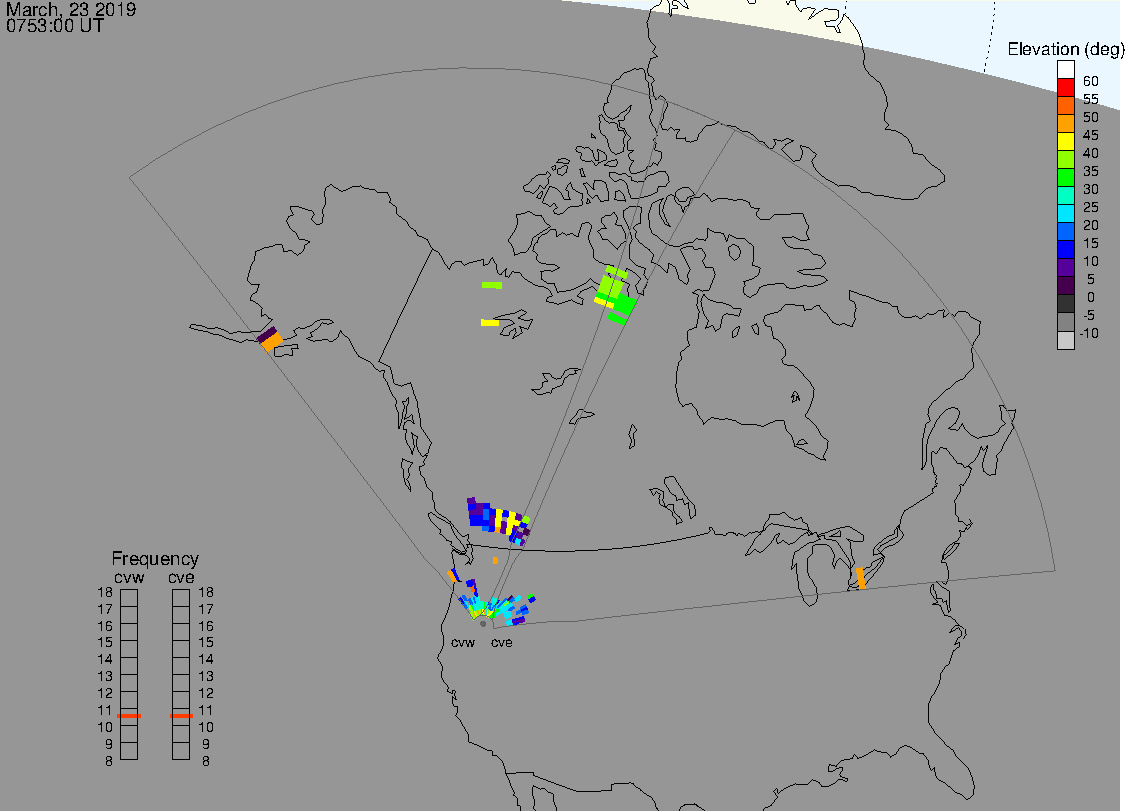Click the elevation legend label '45'
Viewport: 1125px width, 811px height.
1091,135
